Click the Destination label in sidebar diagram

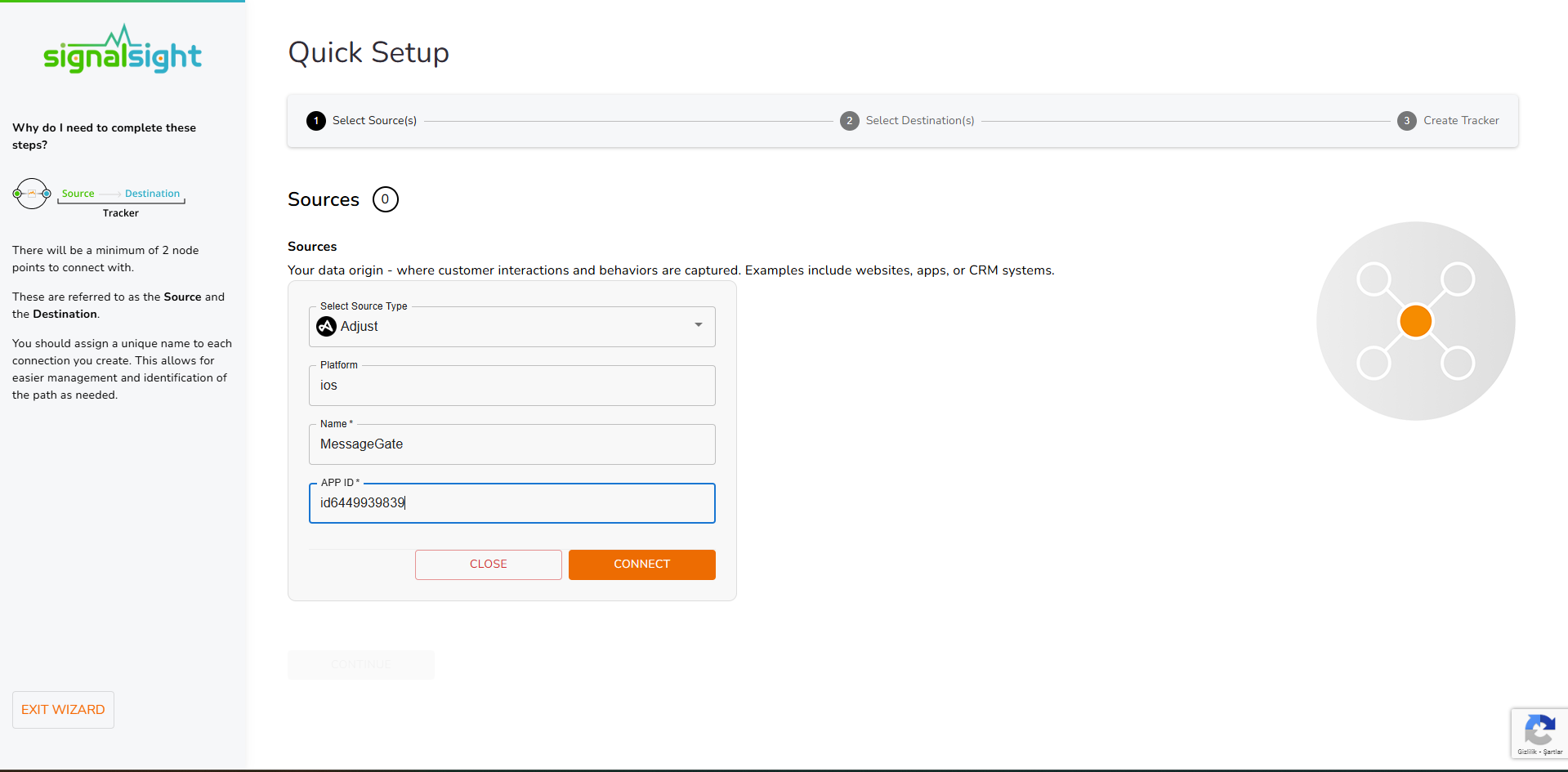[x=152, y=194]
